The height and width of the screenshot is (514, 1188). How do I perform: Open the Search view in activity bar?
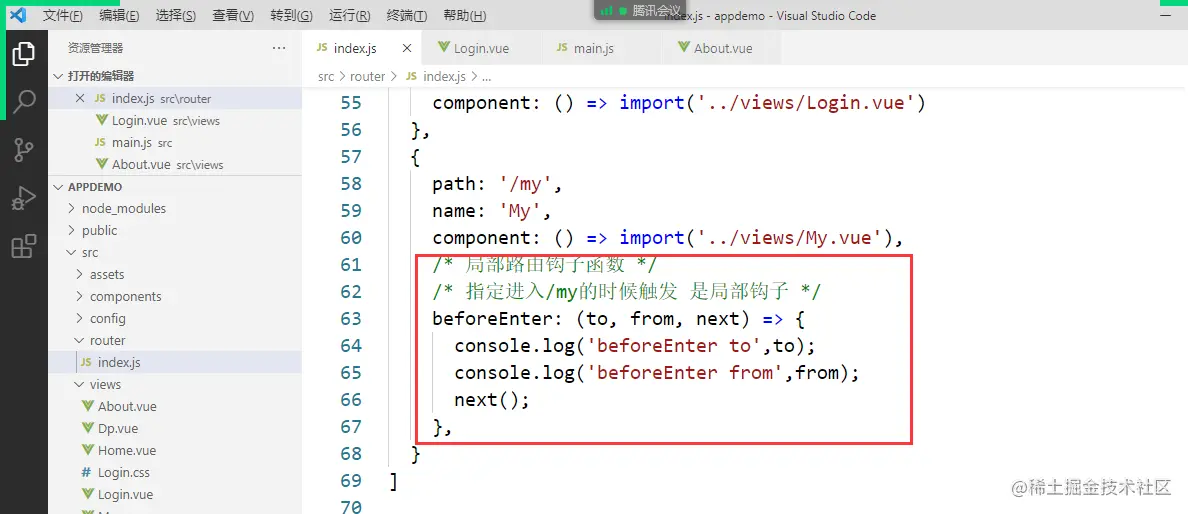point(23,101)
